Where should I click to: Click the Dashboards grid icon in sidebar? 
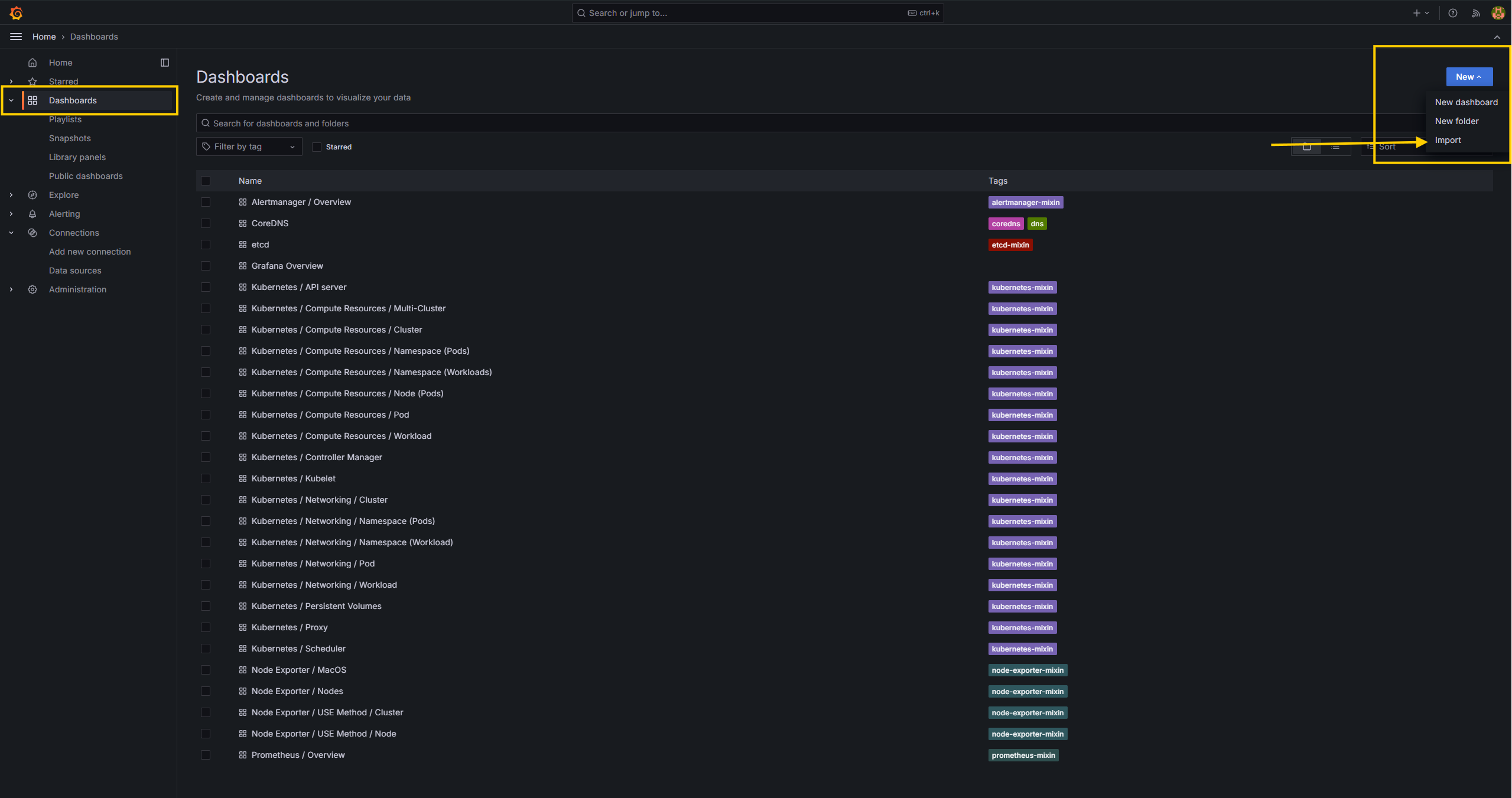pos(32,100)
